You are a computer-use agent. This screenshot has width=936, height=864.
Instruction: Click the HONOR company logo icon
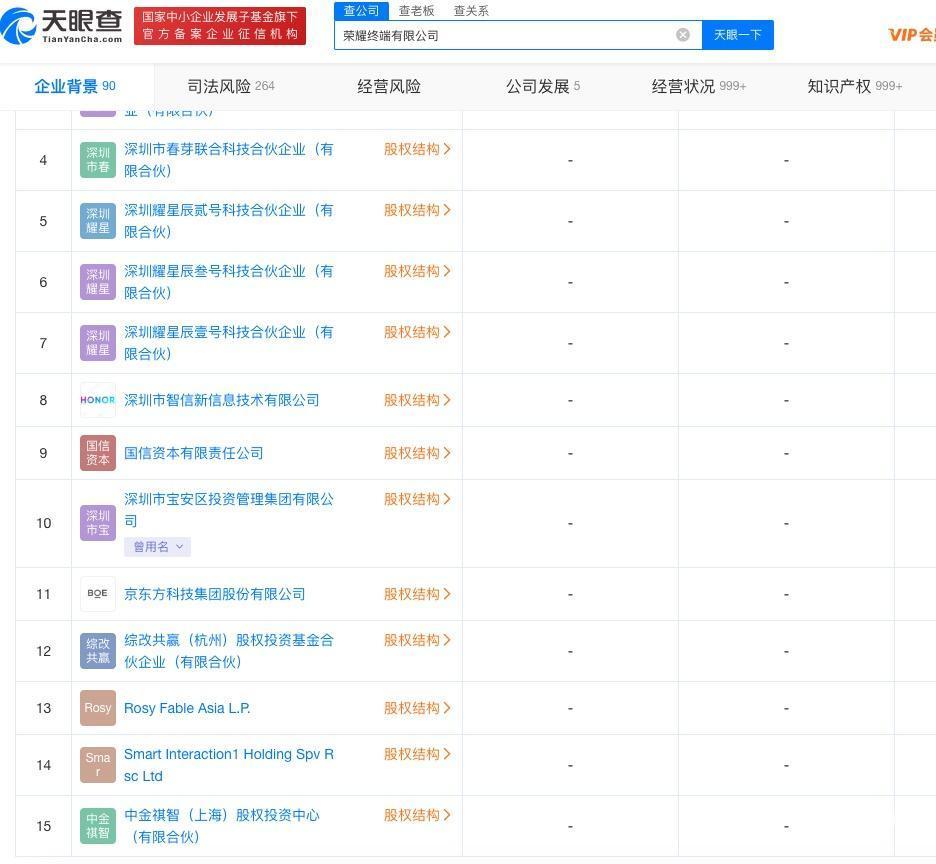point(98,400)
